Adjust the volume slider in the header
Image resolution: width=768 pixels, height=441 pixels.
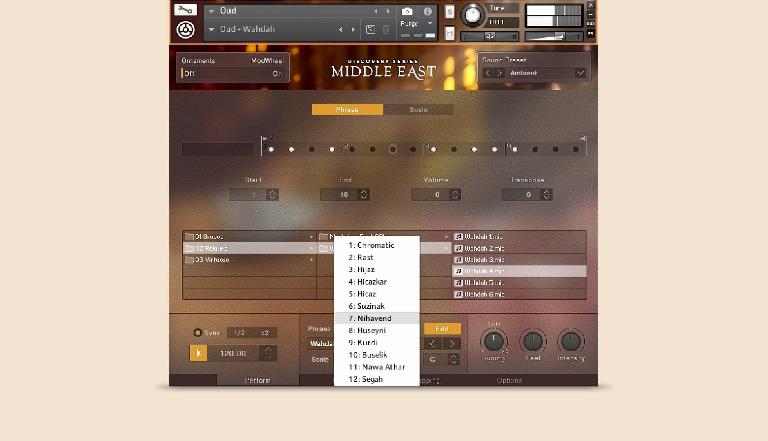[553, 37]
